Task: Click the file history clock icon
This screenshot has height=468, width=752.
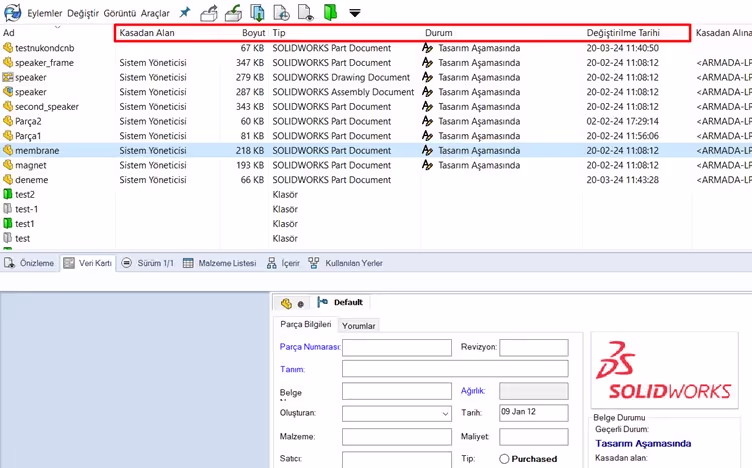Action: [x=282, y=13]
